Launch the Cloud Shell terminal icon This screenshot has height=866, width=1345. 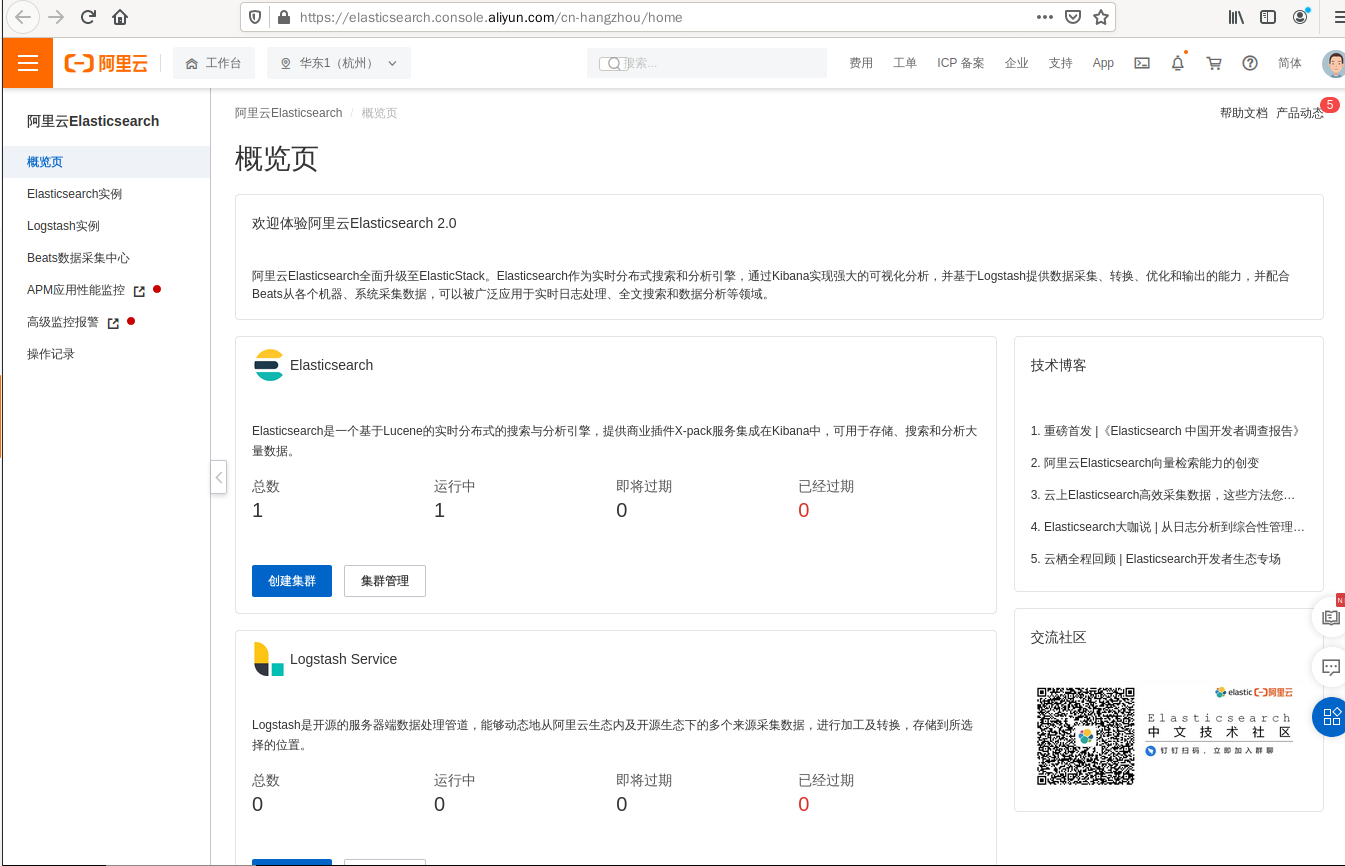click(x=1142, y=63)
